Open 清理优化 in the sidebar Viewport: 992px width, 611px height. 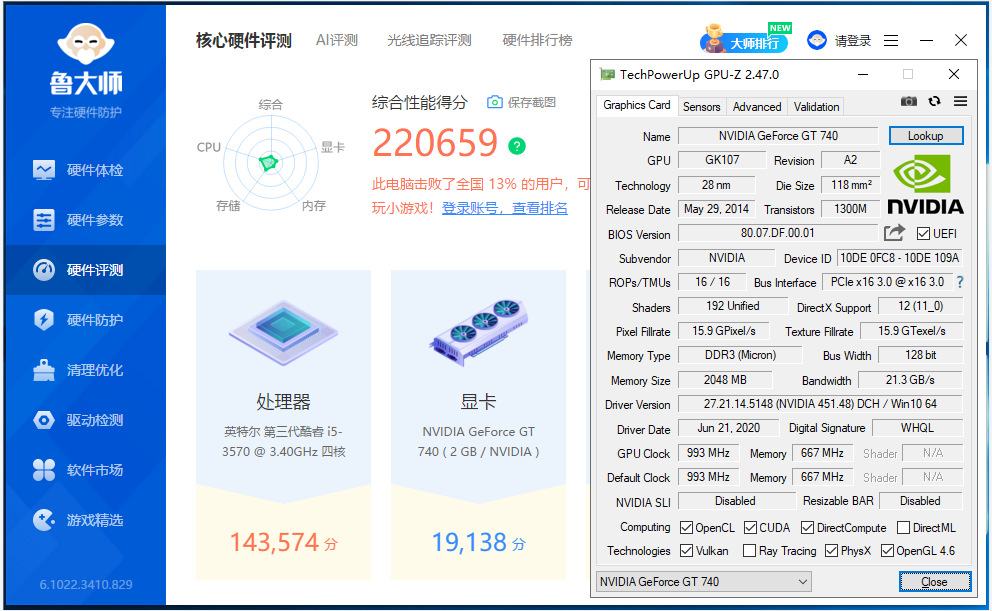click(85, 370)
